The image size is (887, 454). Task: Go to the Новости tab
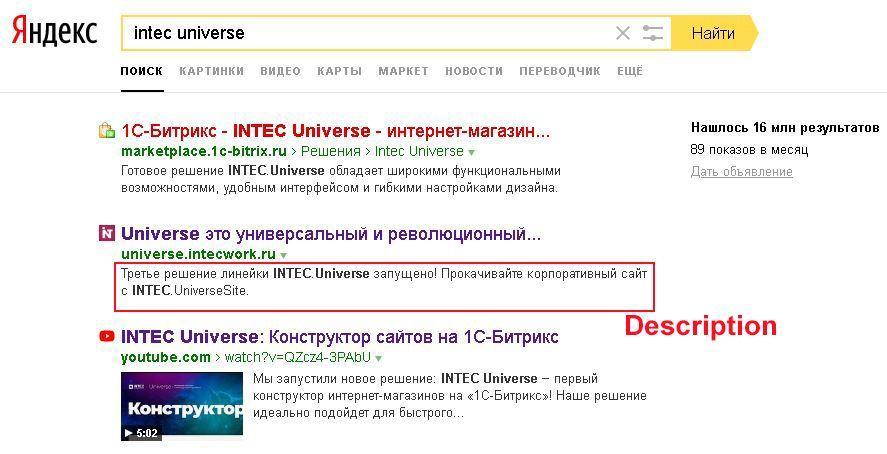point(474,71)
